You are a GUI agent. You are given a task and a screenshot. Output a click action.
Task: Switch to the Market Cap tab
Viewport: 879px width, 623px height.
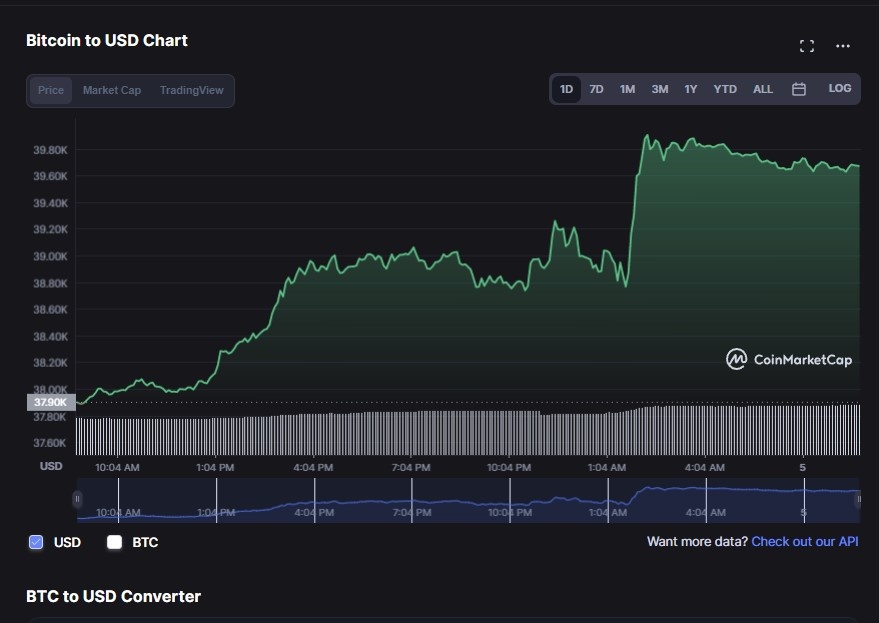coord(111,90)
